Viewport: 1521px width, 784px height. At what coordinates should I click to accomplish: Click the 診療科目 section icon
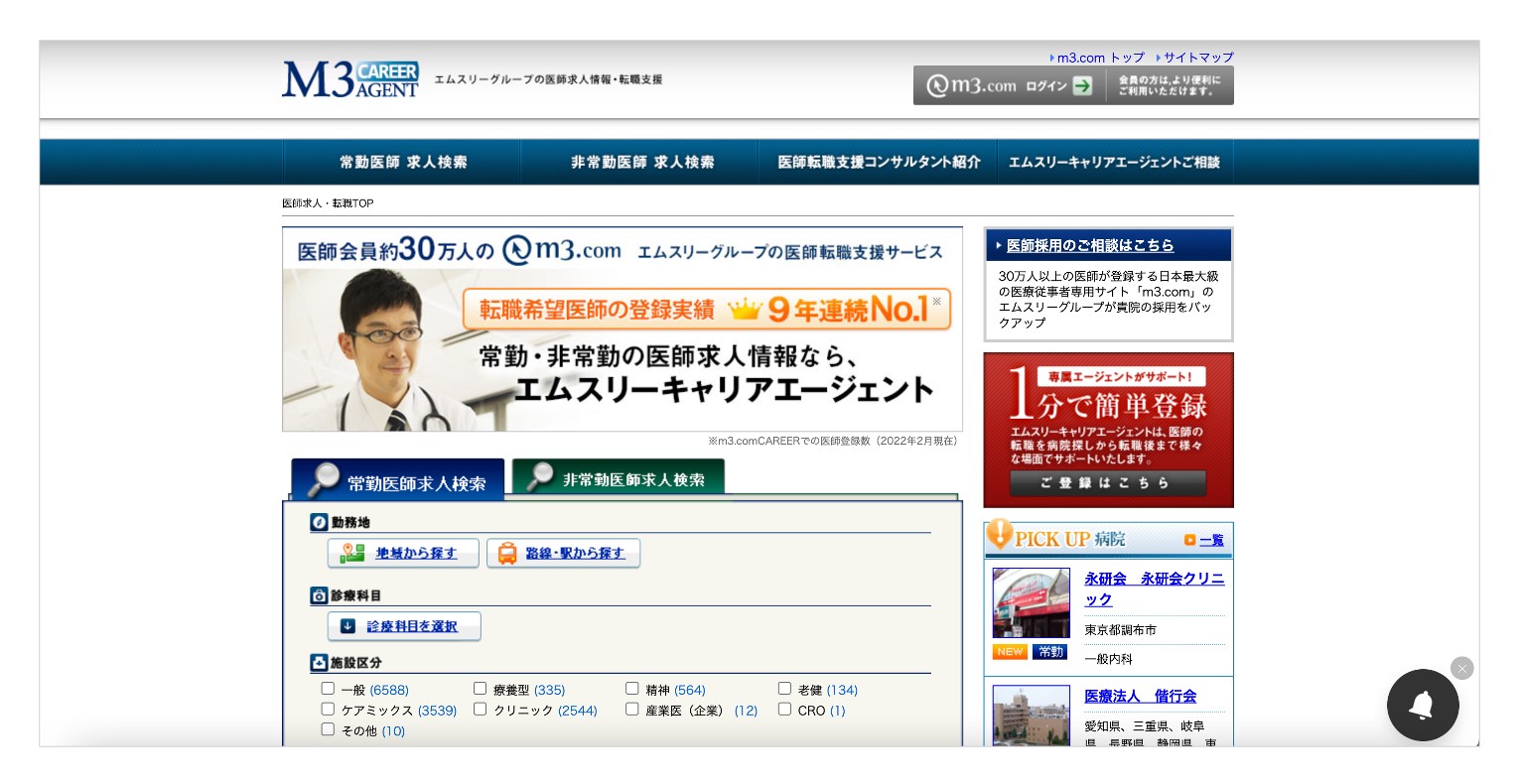[x=319, y=595]
